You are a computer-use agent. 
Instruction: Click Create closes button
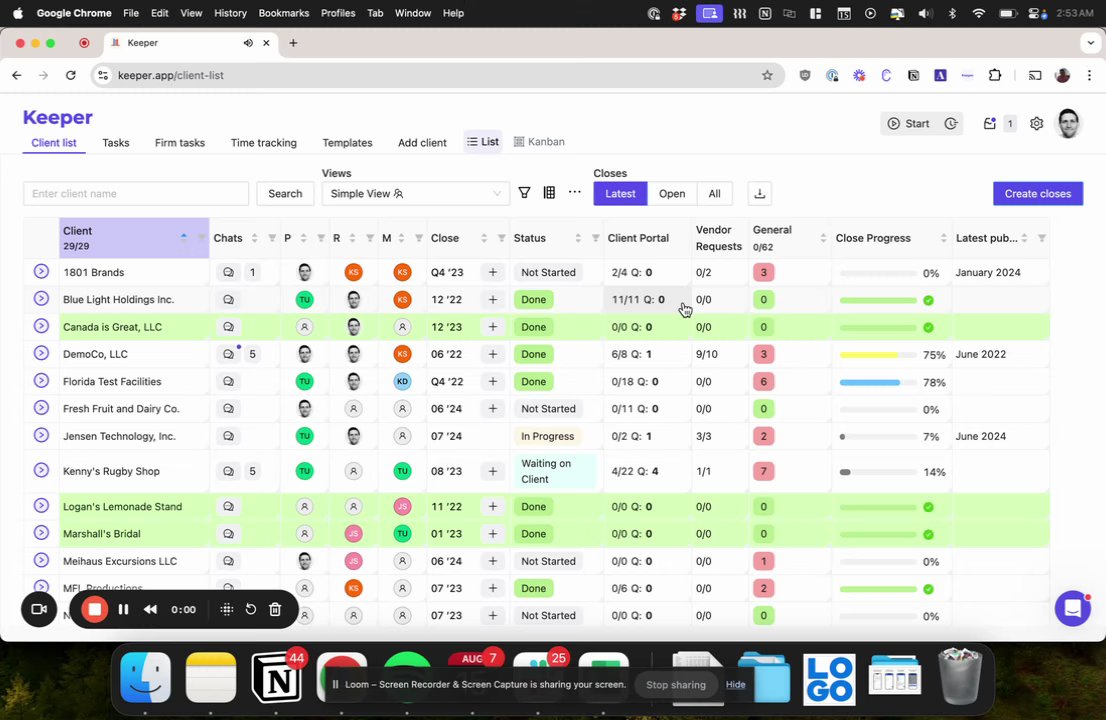[x=1038, y=193]
